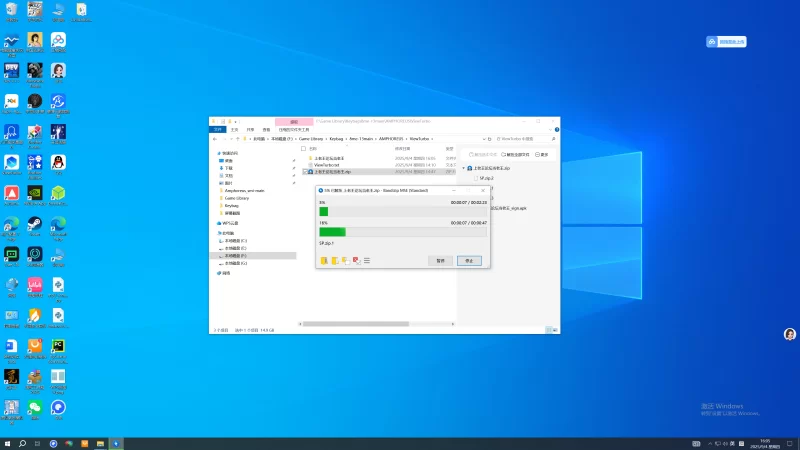
Task: Open Steam from the desktop
Action: (35, 224)
